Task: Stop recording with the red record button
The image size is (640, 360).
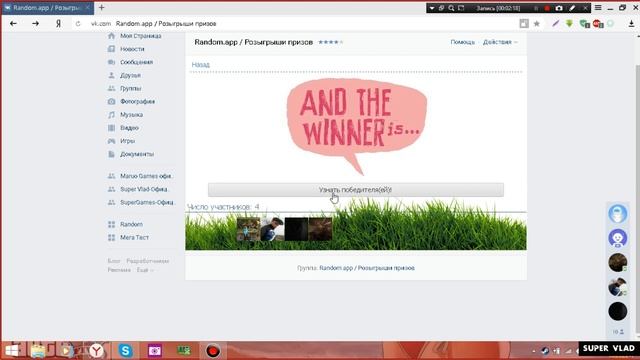Action: point(547,8)
